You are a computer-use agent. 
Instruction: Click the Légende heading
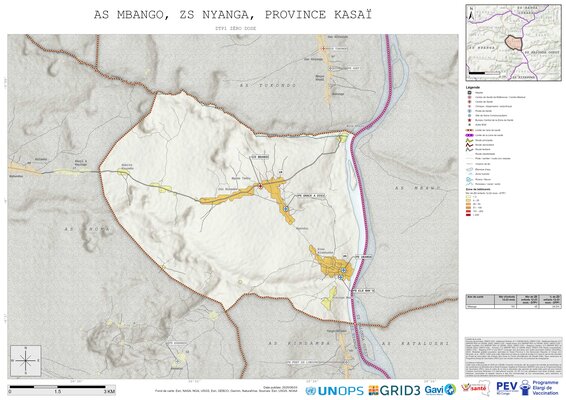pyautogui.click(x=473, y=87)
